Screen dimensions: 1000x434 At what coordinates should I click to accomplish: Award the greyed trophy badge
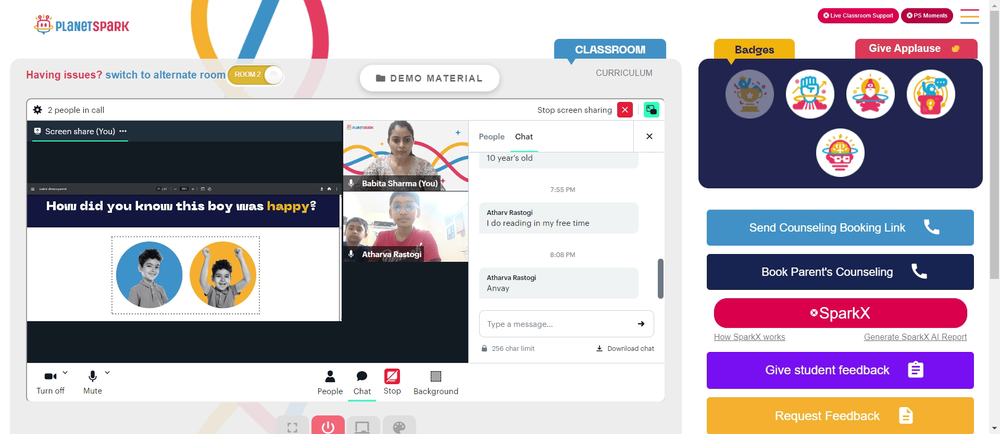[x=749, y=94]
